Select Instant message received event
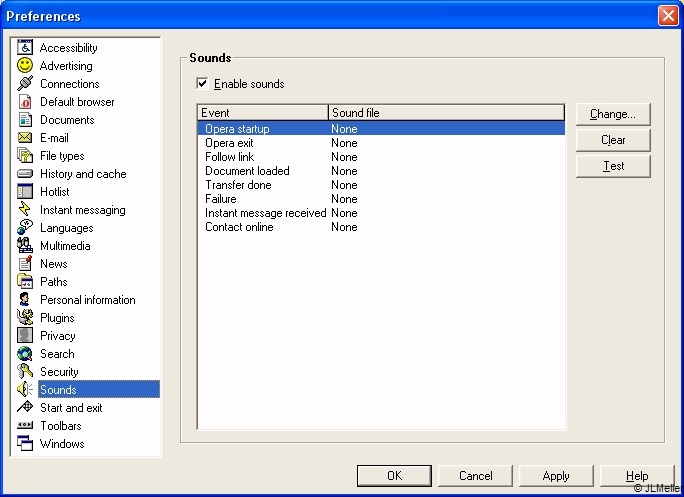The width and height of the screenshot is (684, 497). coord(381,213)
